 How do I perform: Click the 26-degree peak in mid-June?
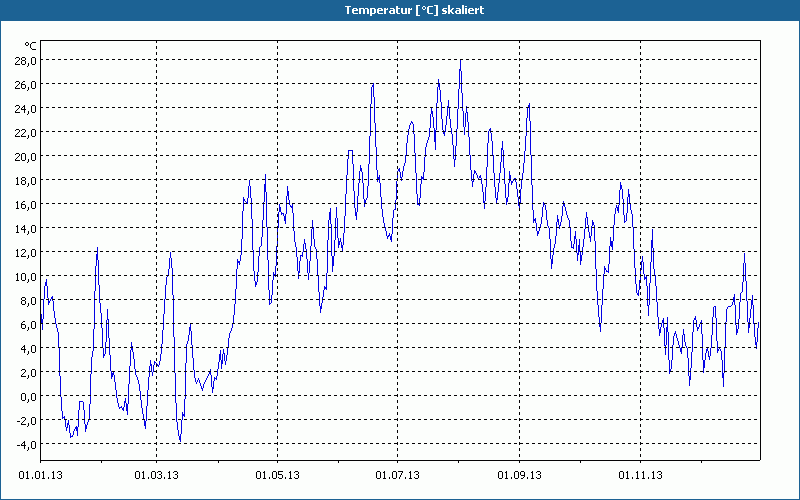click(372, 84)
